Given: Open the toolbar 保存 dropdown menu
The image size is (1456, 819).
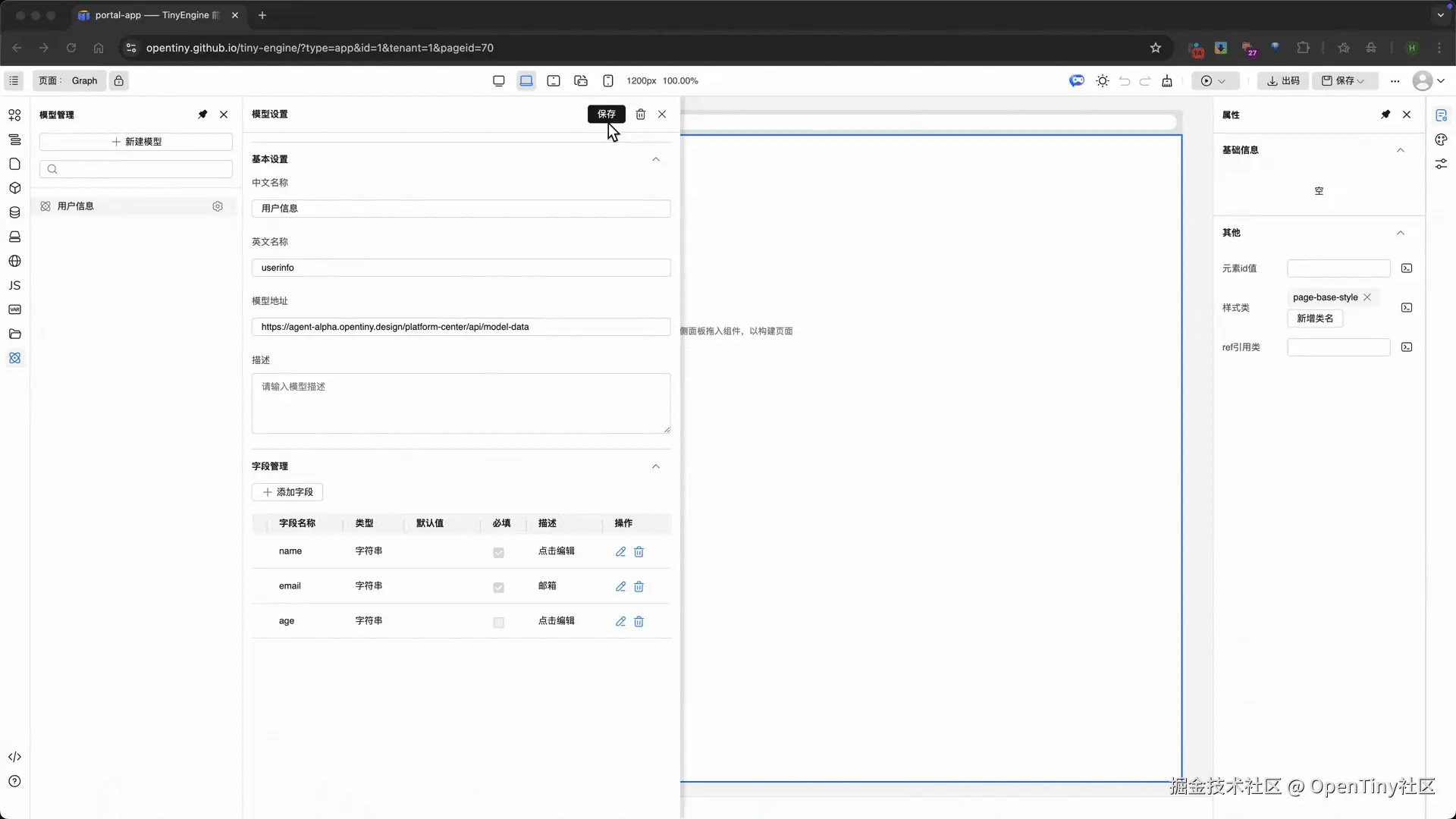Looking at the screenshot, I should (x=1361, y=80).
